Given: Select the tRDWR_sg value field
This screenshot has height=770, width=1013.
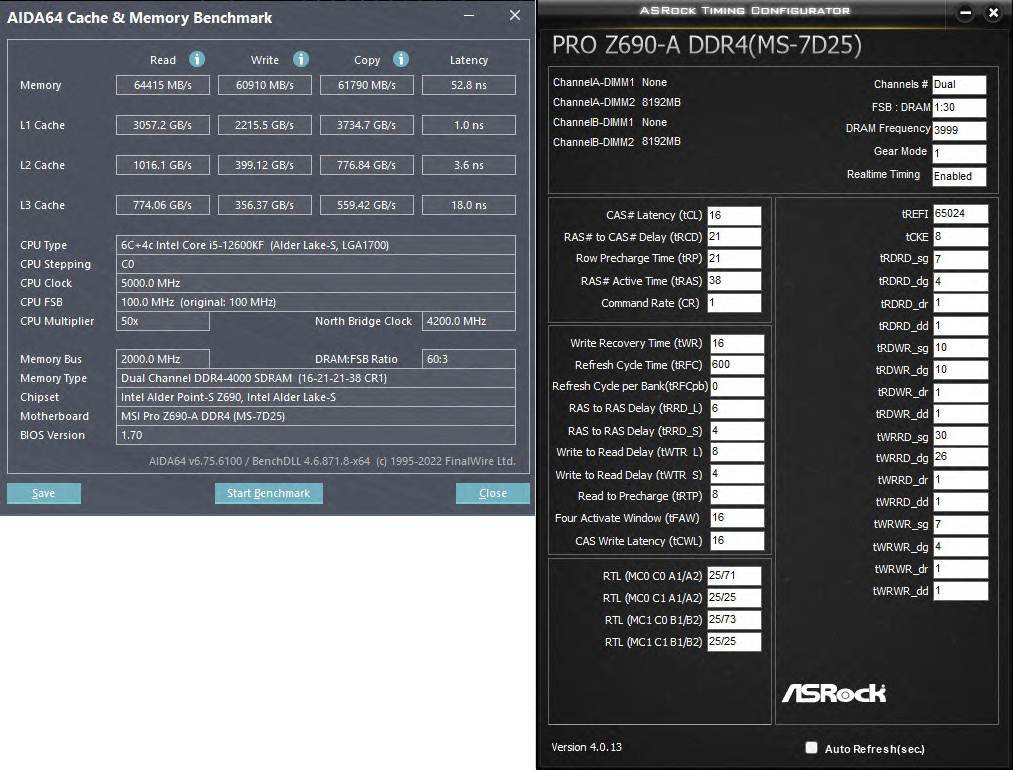Looking at the screenshot, I should tap(961, 348).
